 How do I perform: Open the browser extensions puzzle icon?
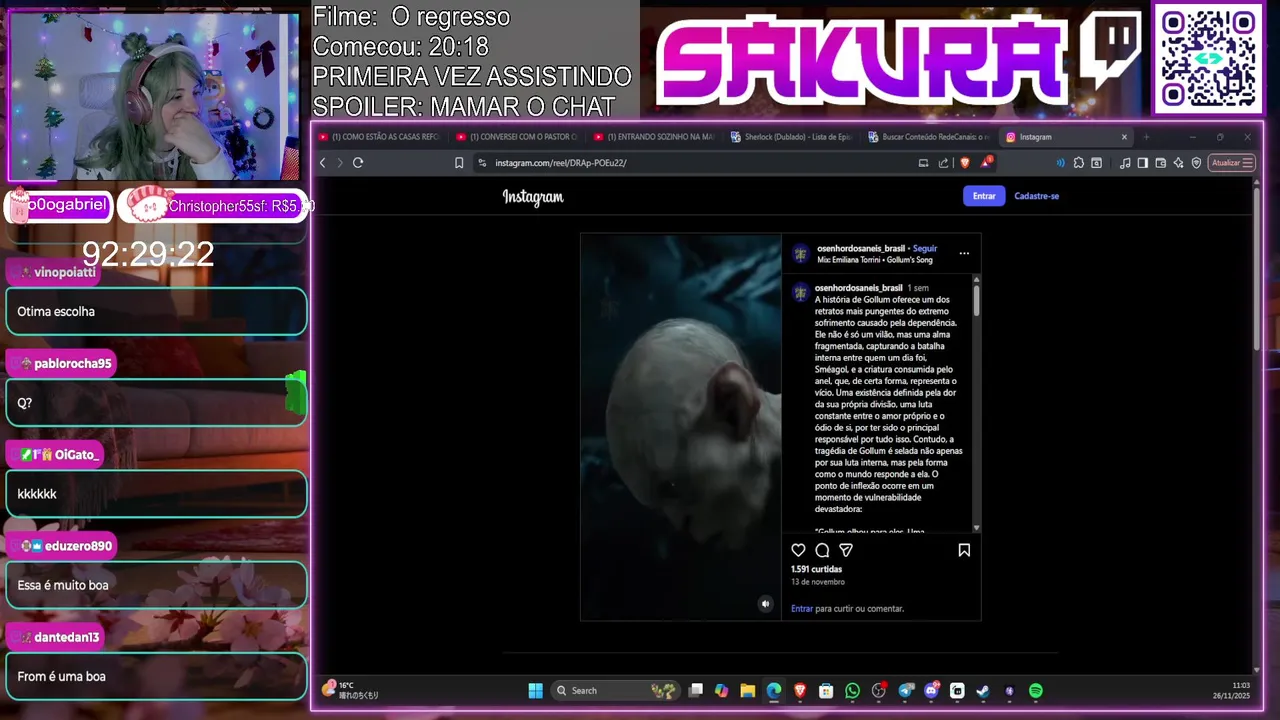pyautogui.click(x=1079, y=163)
